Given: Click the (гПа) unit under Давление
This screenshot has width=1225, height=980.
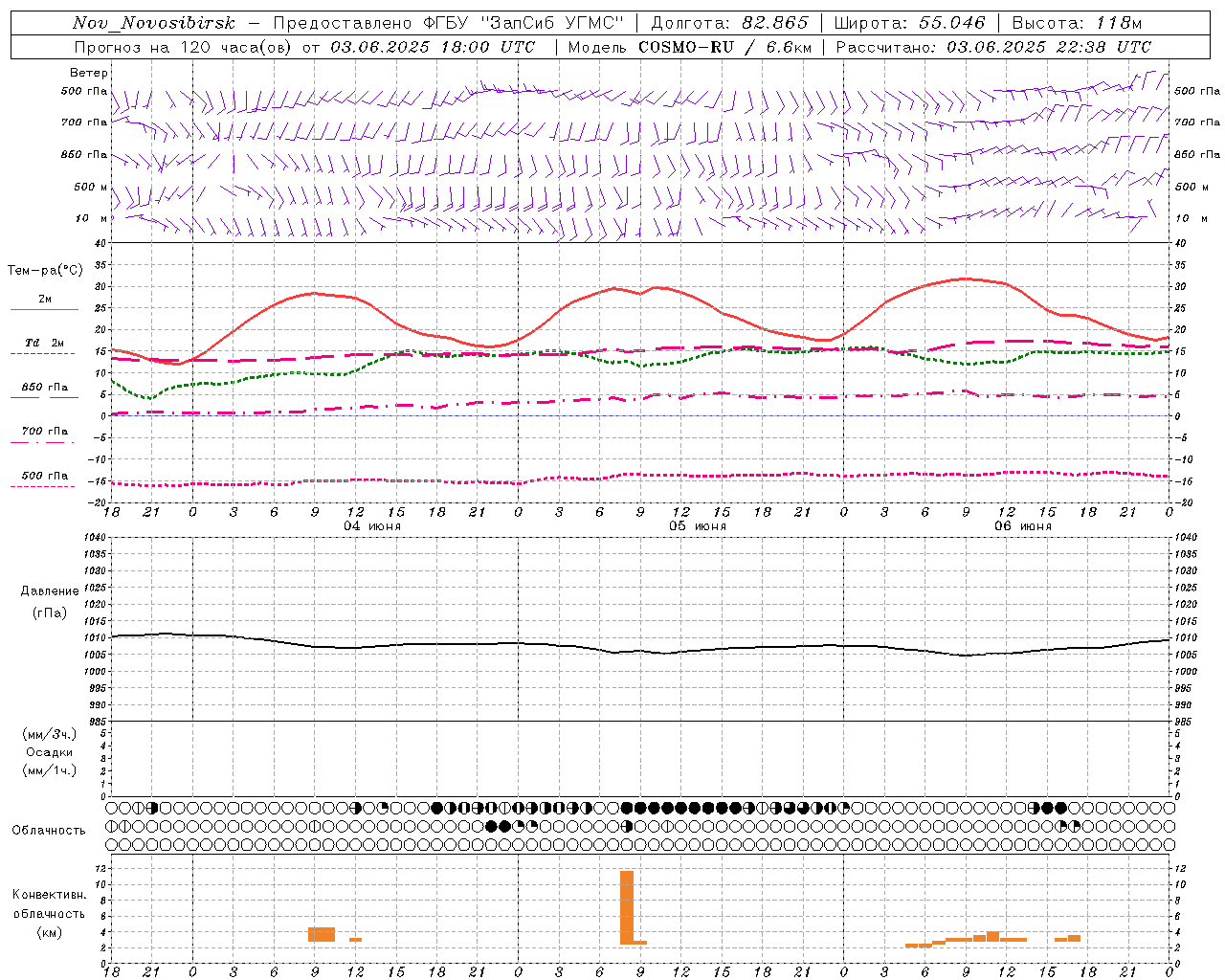Looking at the screenshot, I should pyautogui.click(x=49, y=613).
